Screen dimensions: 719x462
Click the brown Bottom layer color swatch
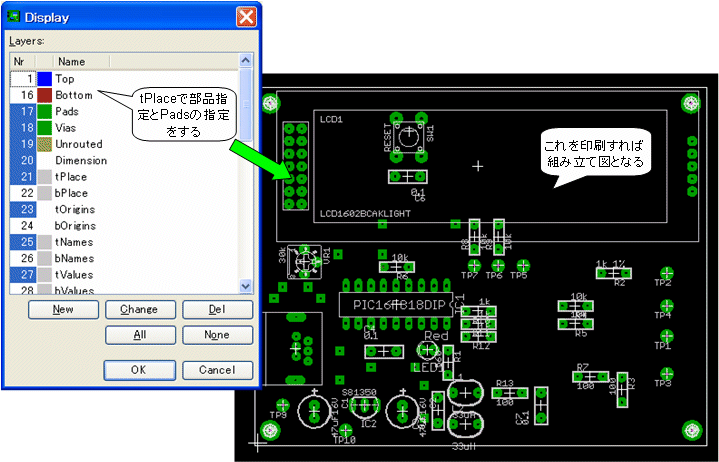pyautogui.click(x=44, y=95)
